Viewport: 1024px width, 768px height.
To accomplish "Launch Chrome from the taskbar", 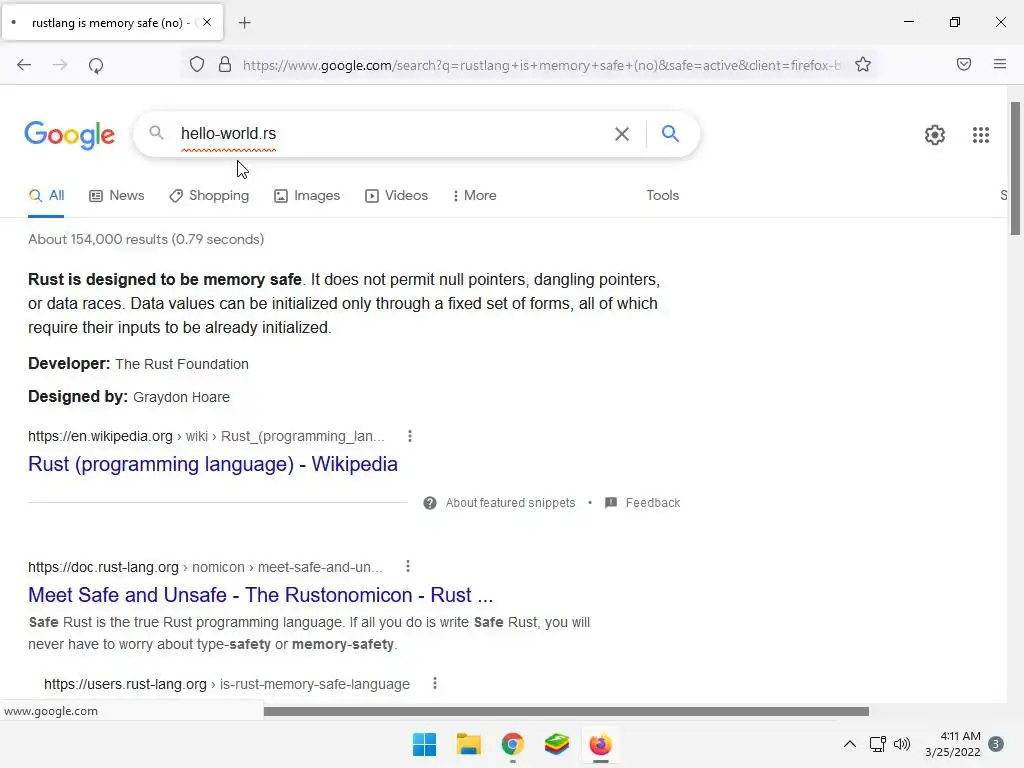I will point(513,744).
